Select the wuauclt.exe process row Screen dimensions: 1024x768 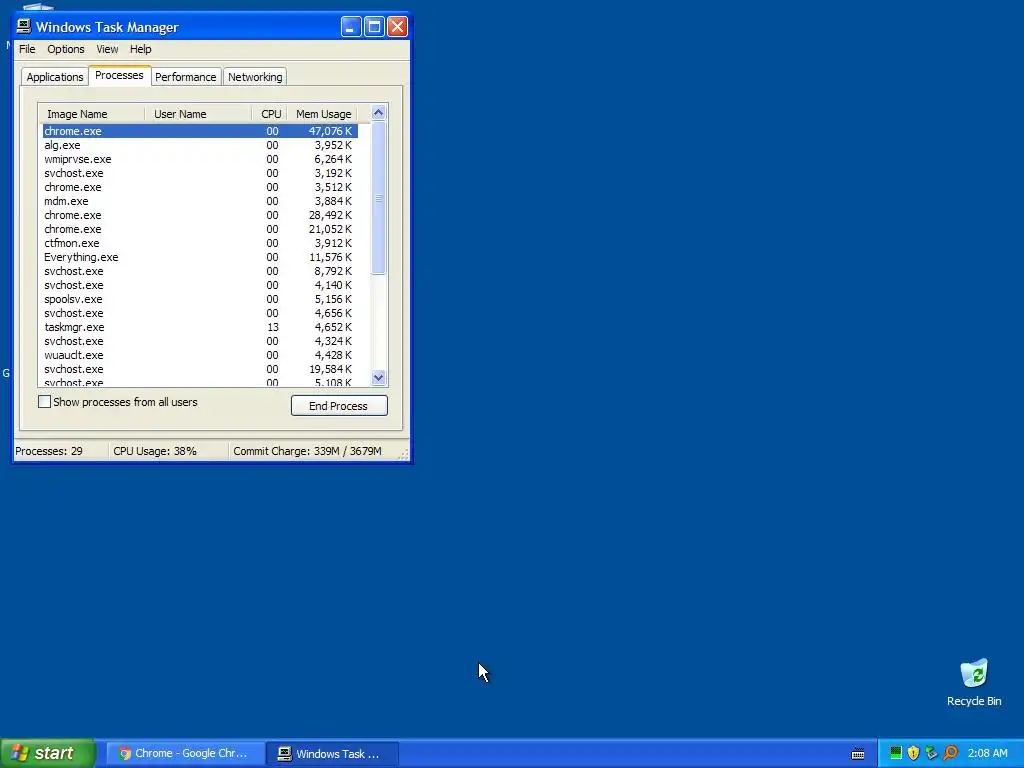(200, 355)
